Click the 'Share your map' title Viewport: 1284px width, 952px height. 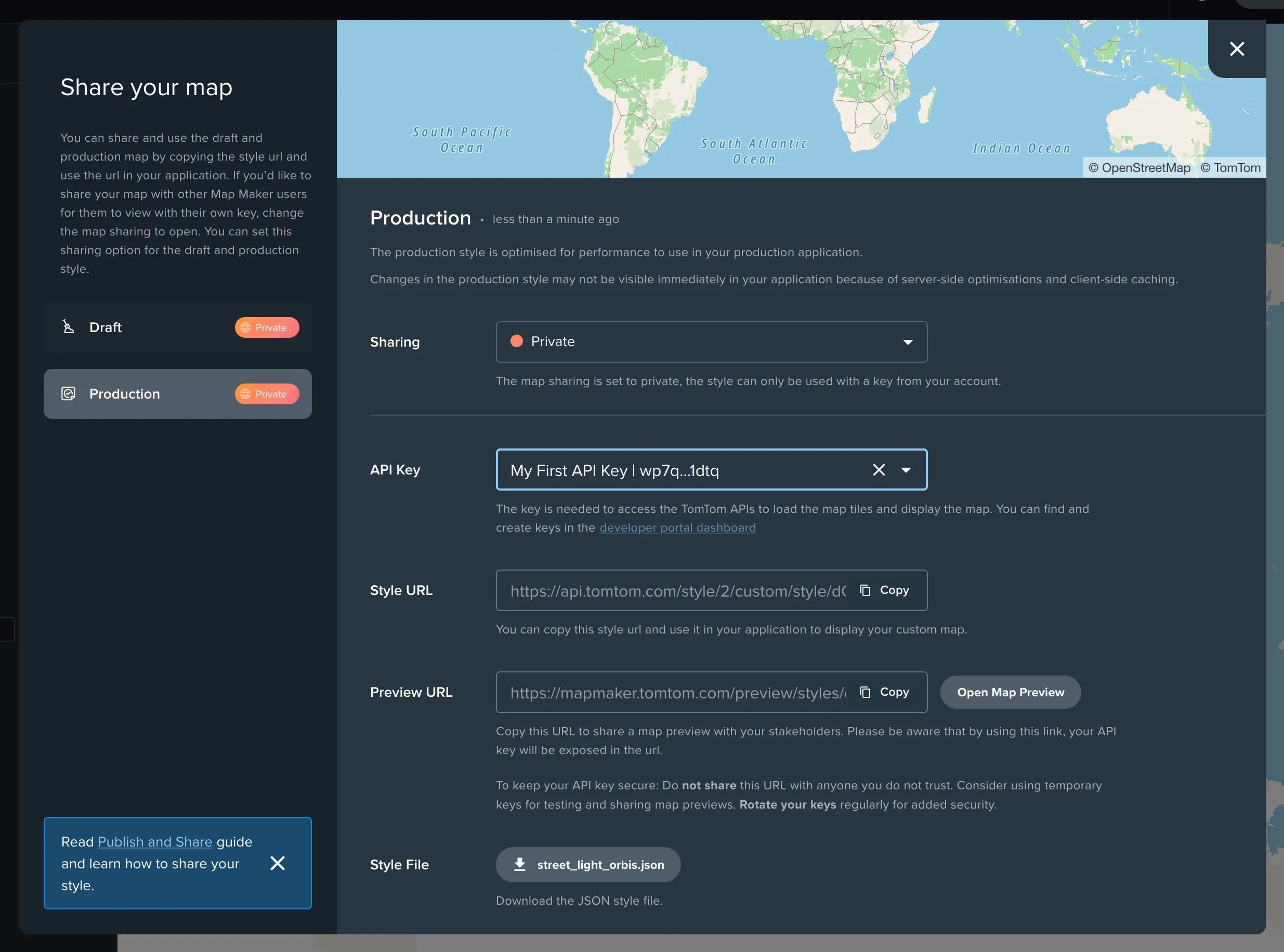click(x=147, y=87)
